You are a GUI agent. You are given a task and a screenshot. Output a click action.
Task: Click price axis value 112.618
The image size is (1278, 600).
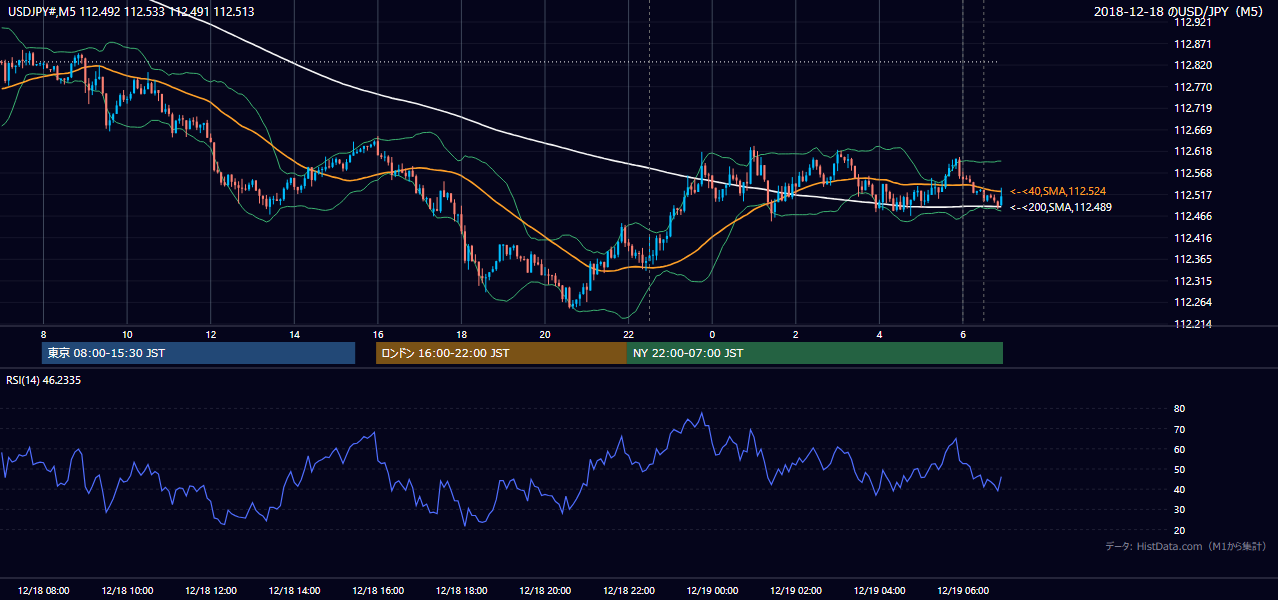[1194, 151]
